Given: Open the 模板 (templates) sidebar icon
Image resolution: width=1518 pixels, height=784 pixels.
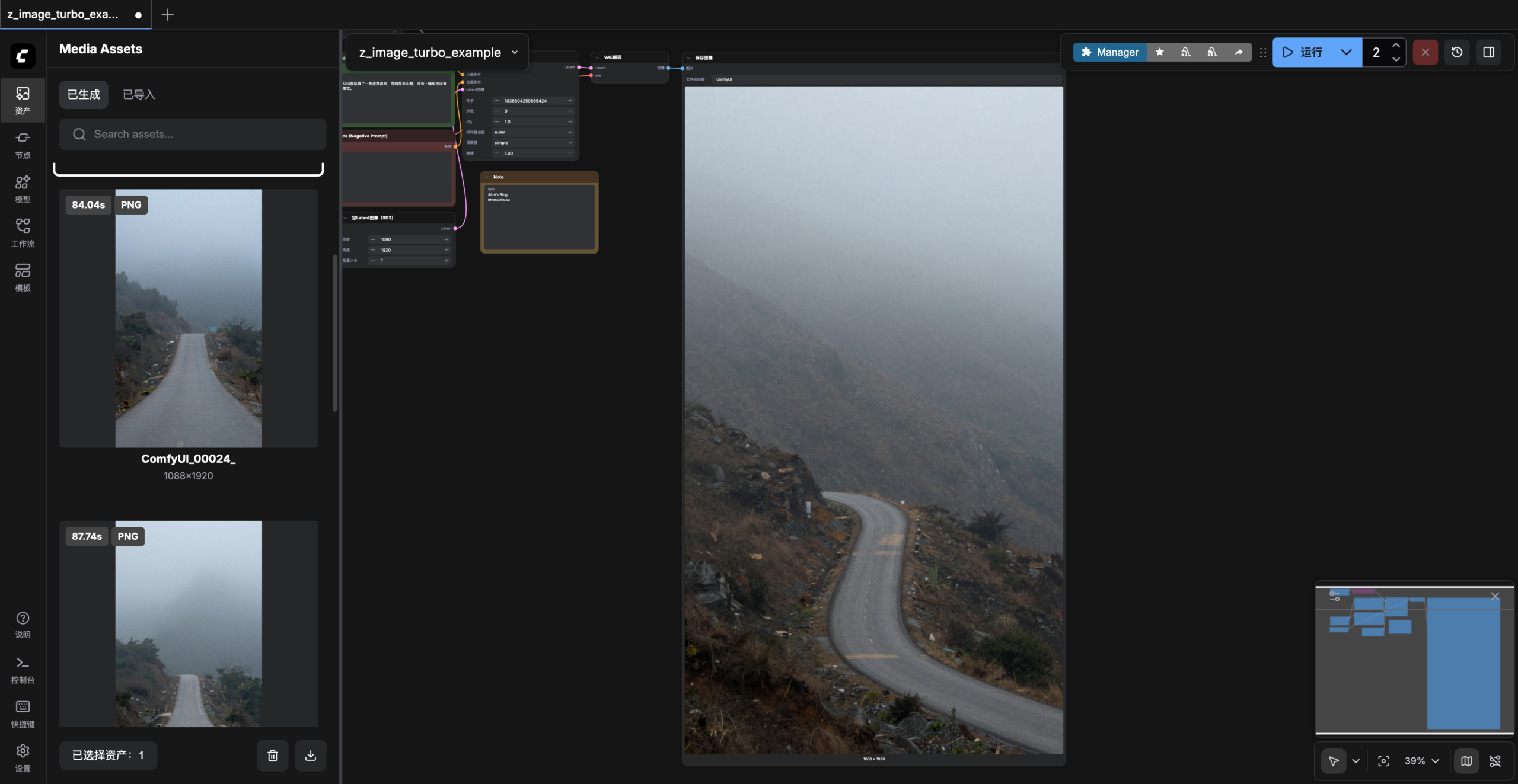Looking at the screenshot, I should tap(23, 277).
